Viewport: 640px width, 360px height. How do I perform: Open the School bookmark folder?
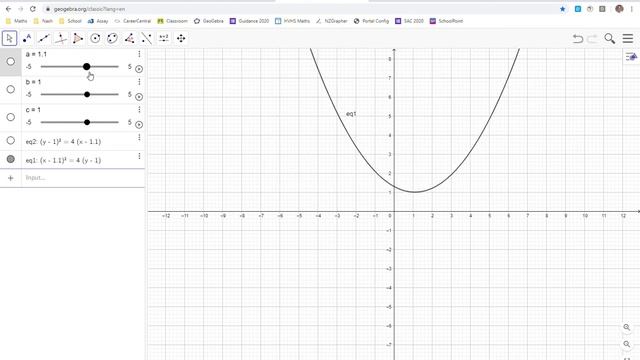[70, 21]
